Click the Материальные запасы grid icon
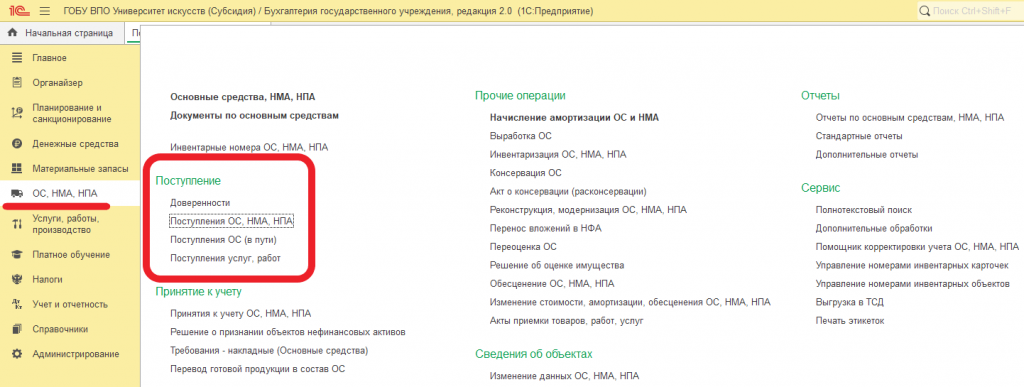This screenshot has width=1024, height=387. (18, 168)
